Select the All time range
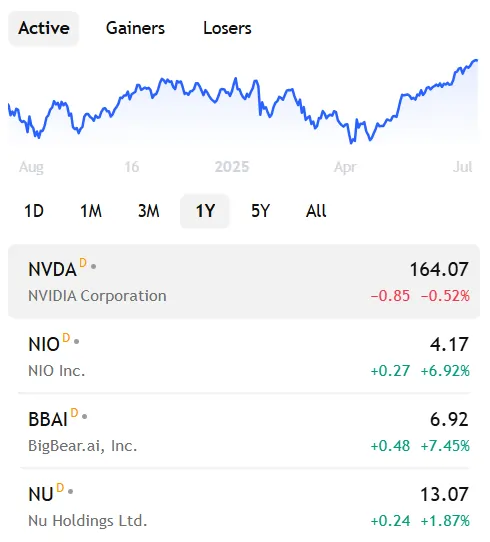 316,211
